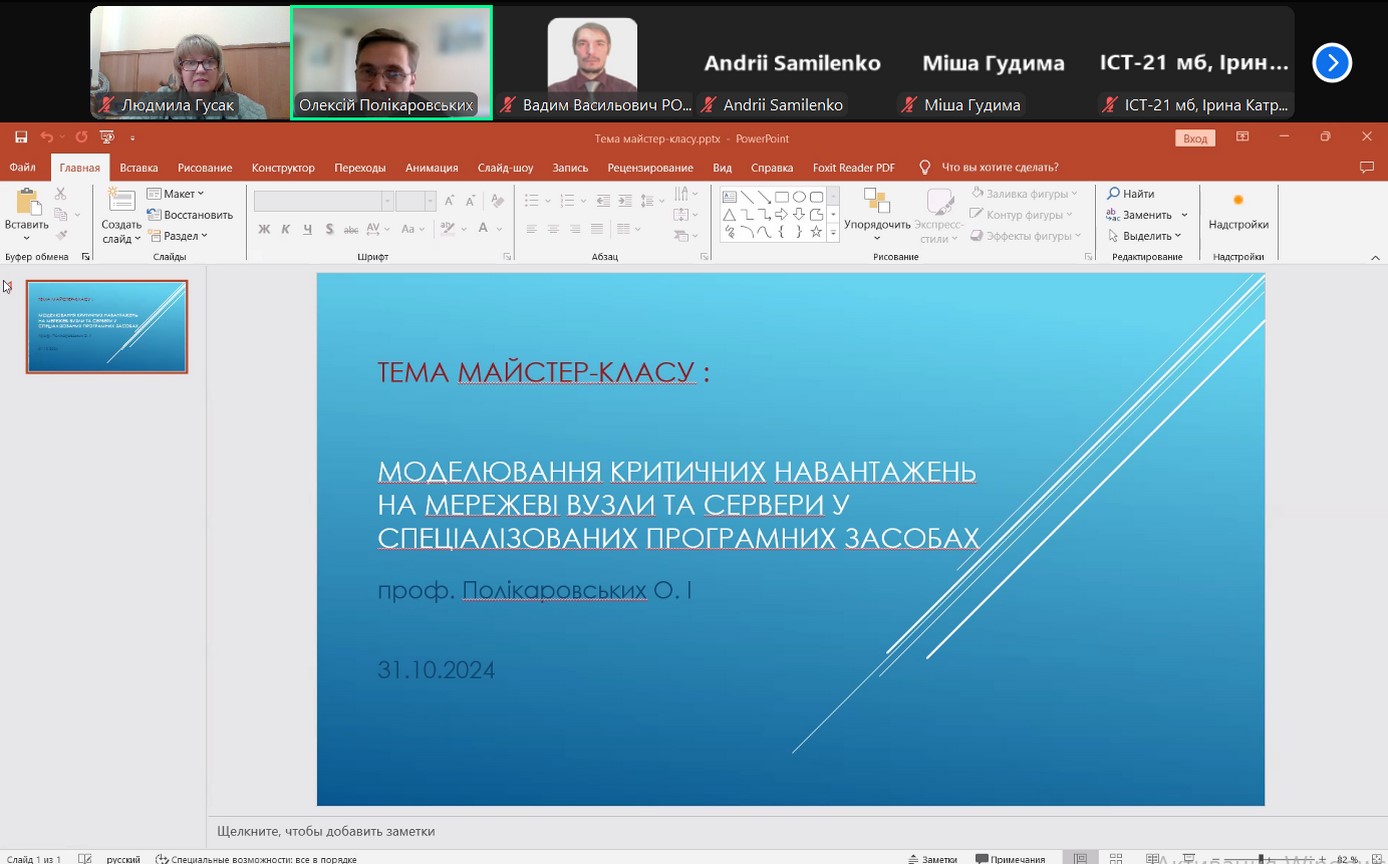Open the comments pane icon in ribbon corner
Viewport: 1388px width, 864px height.
tap(1367, 167)
